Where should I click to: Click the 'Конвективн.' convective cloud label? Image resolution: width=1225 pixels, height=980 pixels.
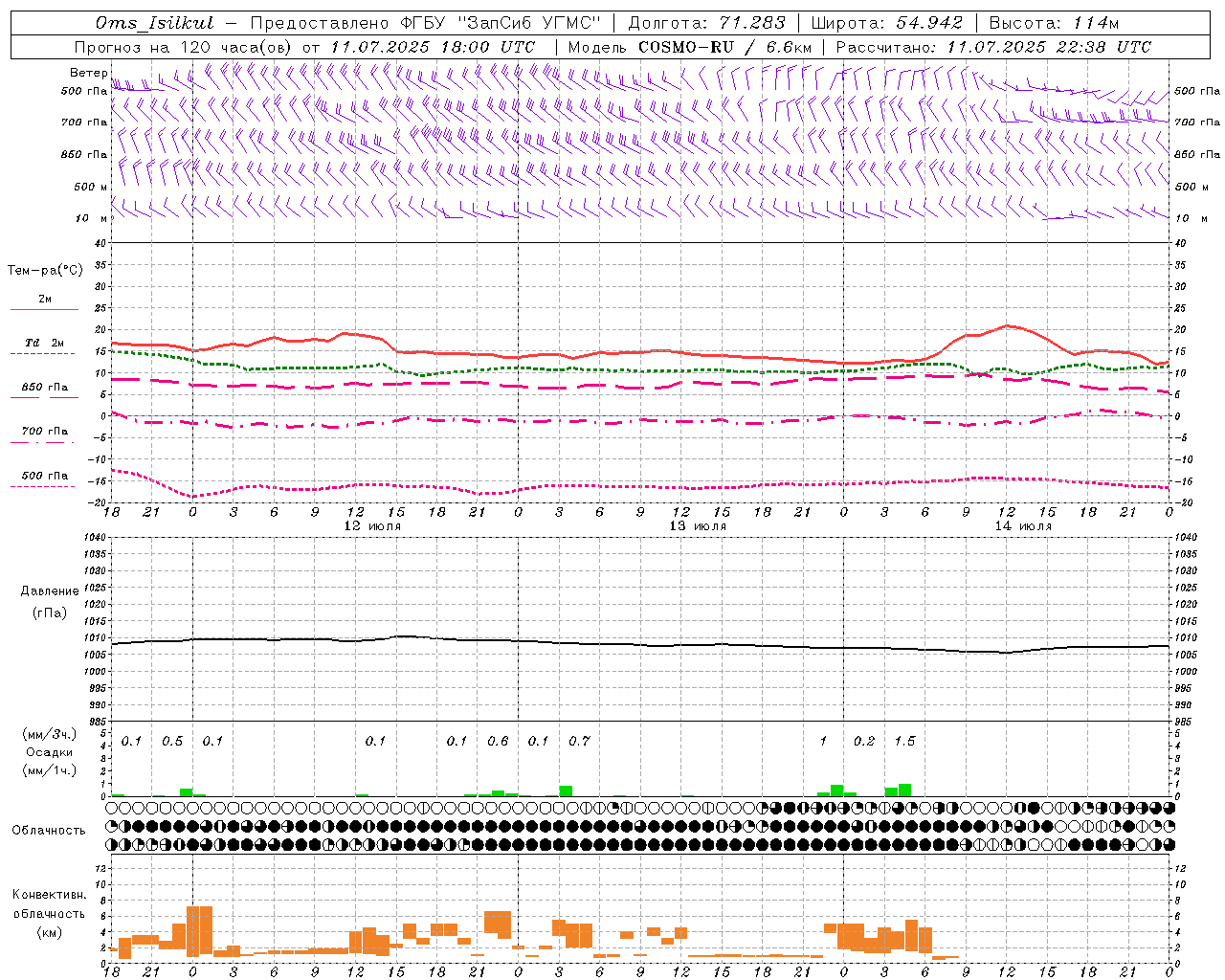(x=49, y=895)
